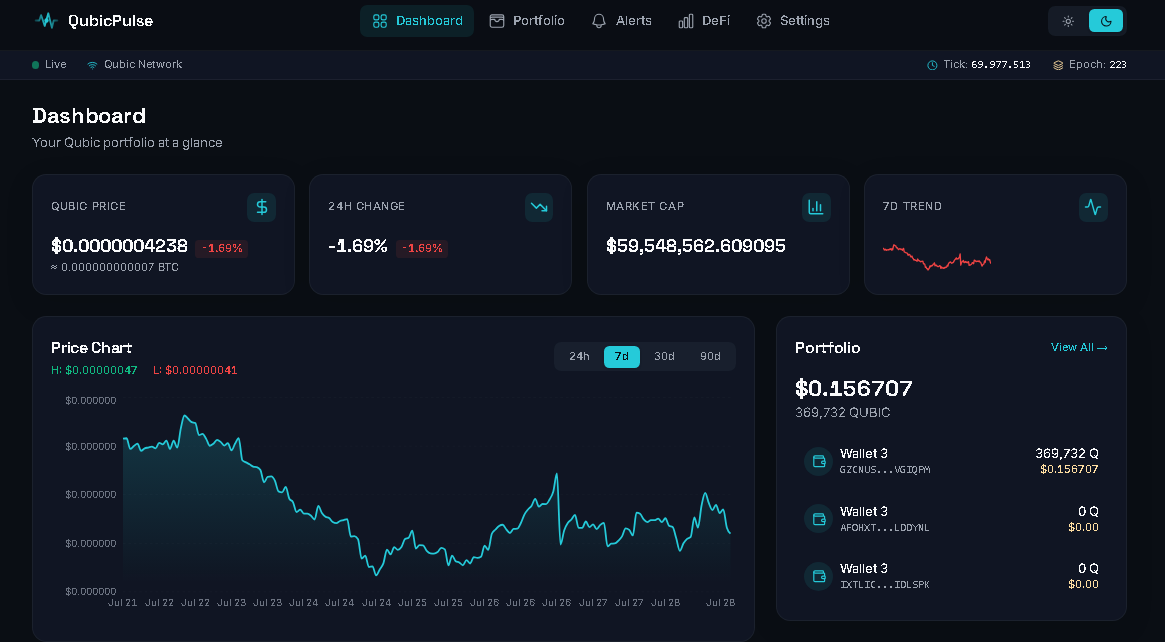
Task: Click the Price Chart line graph area
Action: point(426,494)
